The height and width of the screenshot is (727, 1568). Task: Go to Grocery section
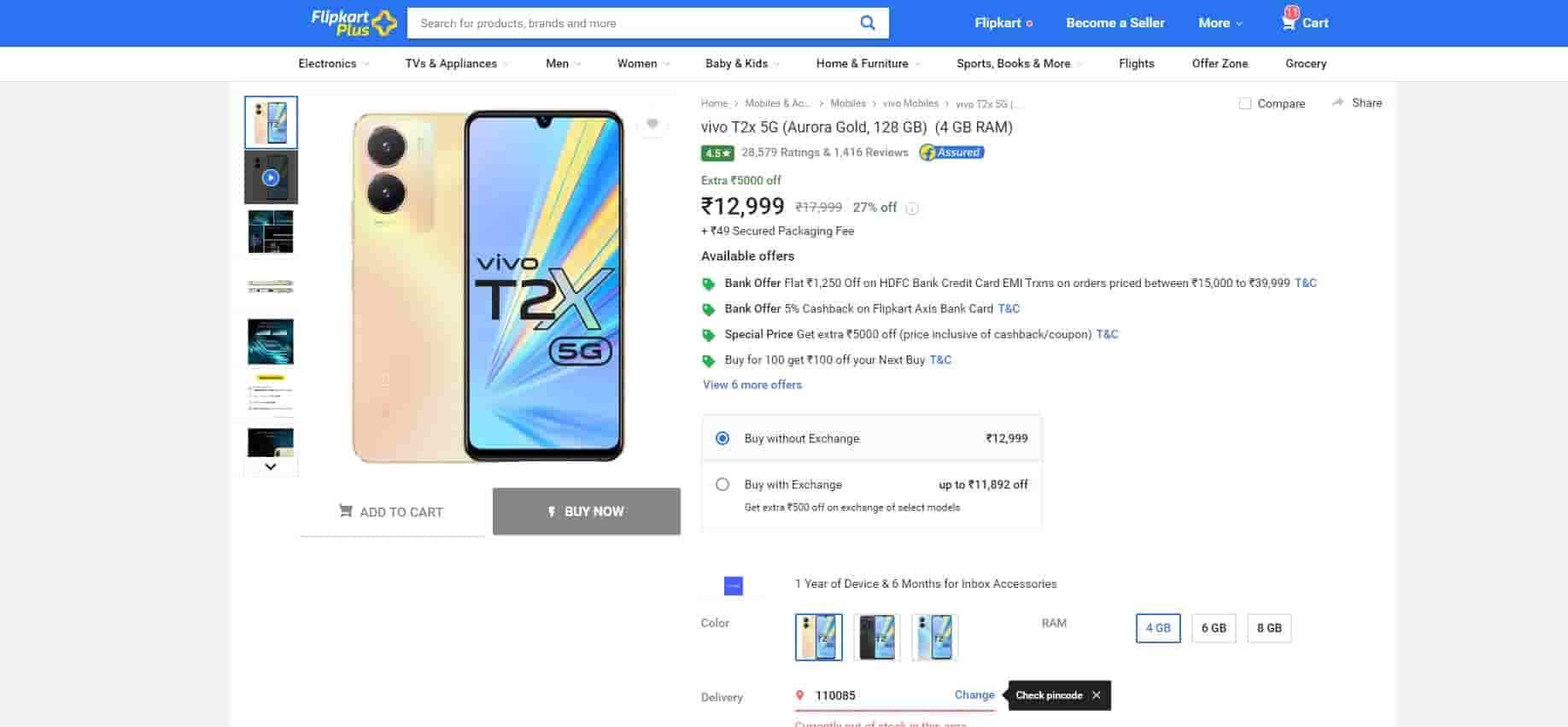coord(1306,63)
